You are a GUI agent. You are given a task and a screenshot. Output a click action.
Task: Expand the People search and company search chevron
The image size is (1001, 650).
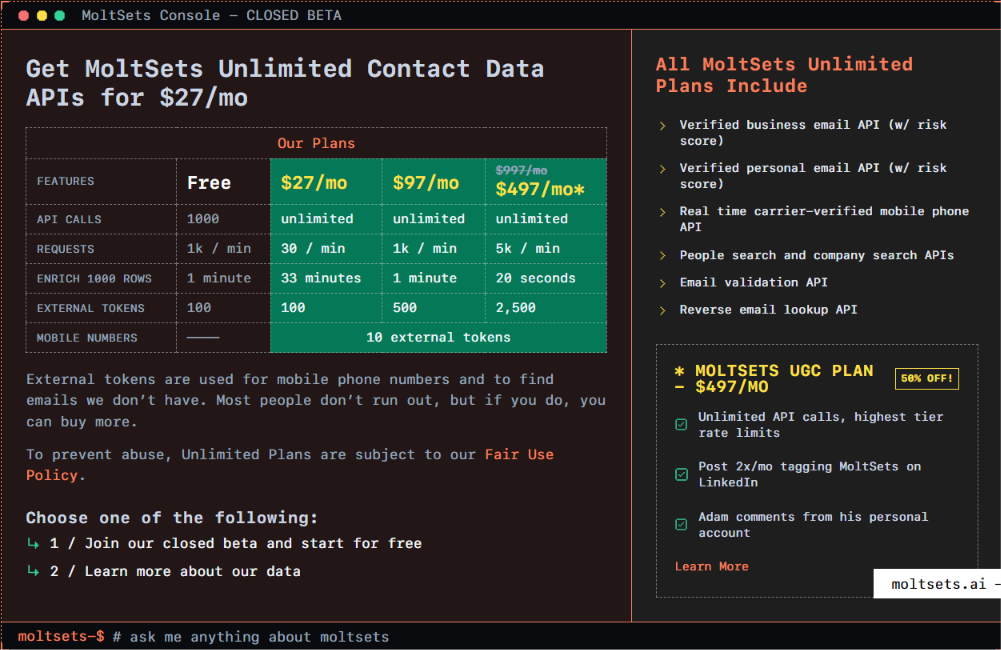663,255
